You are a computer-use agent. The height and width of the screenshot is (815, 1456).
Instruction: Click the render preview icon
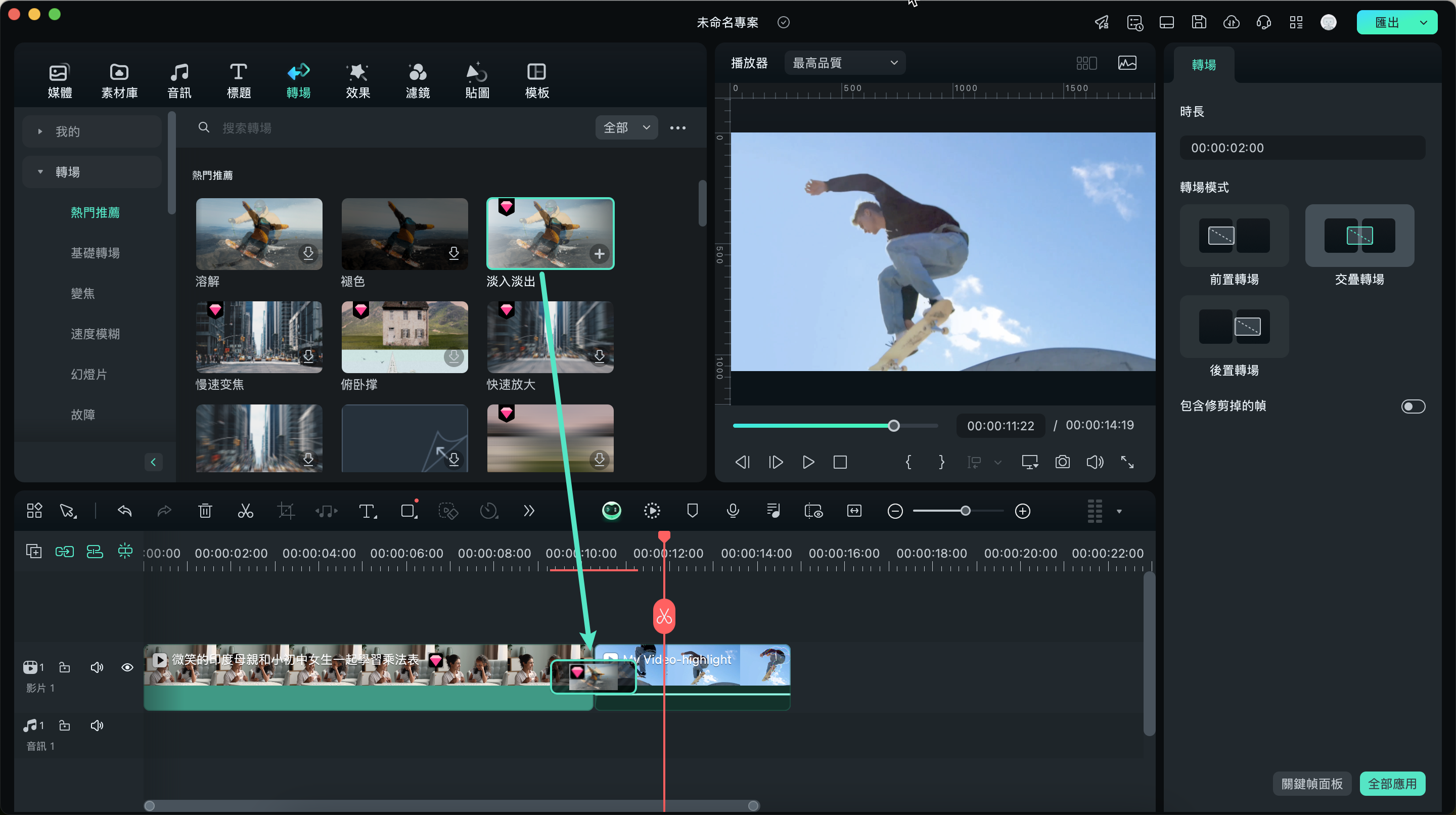coord(652,511)
